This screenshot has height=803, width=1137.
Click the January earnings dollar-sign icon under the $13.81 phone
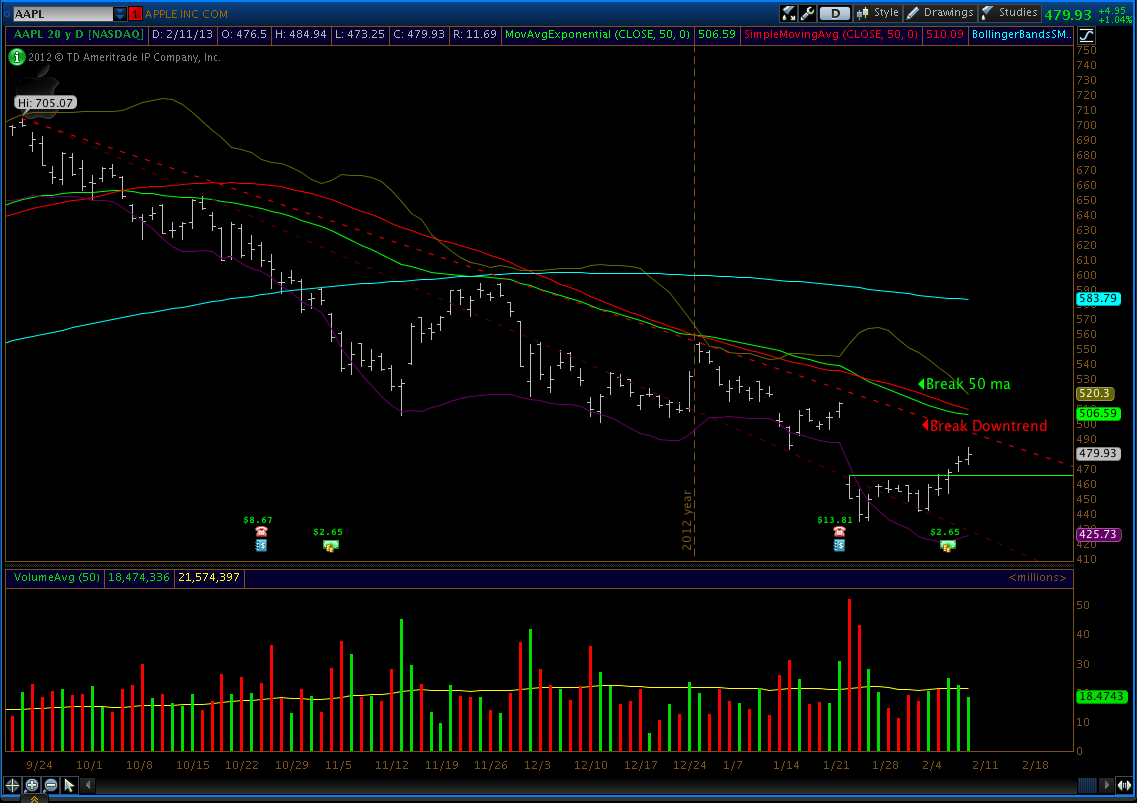click(x=839, y=545)
